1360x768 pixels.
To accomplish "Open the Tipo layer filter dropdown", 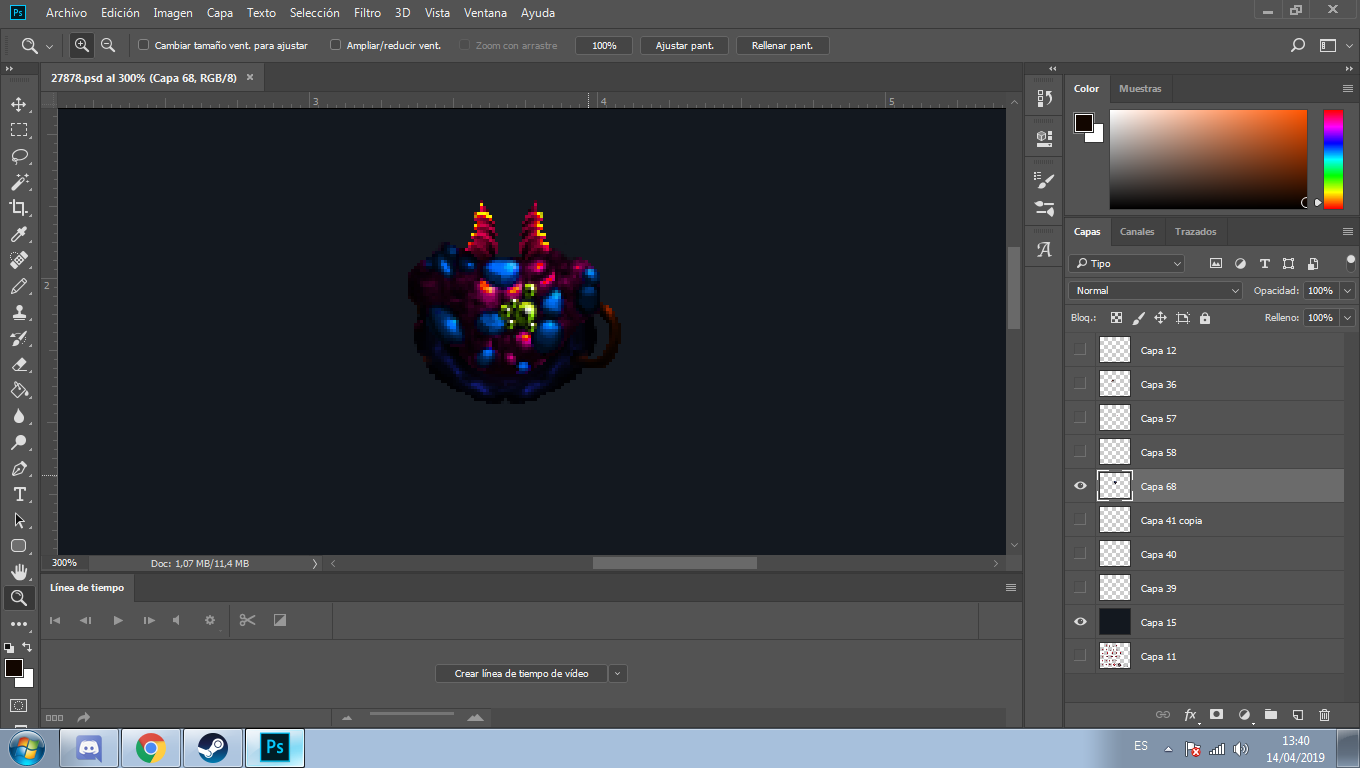I will (1126, 264).
